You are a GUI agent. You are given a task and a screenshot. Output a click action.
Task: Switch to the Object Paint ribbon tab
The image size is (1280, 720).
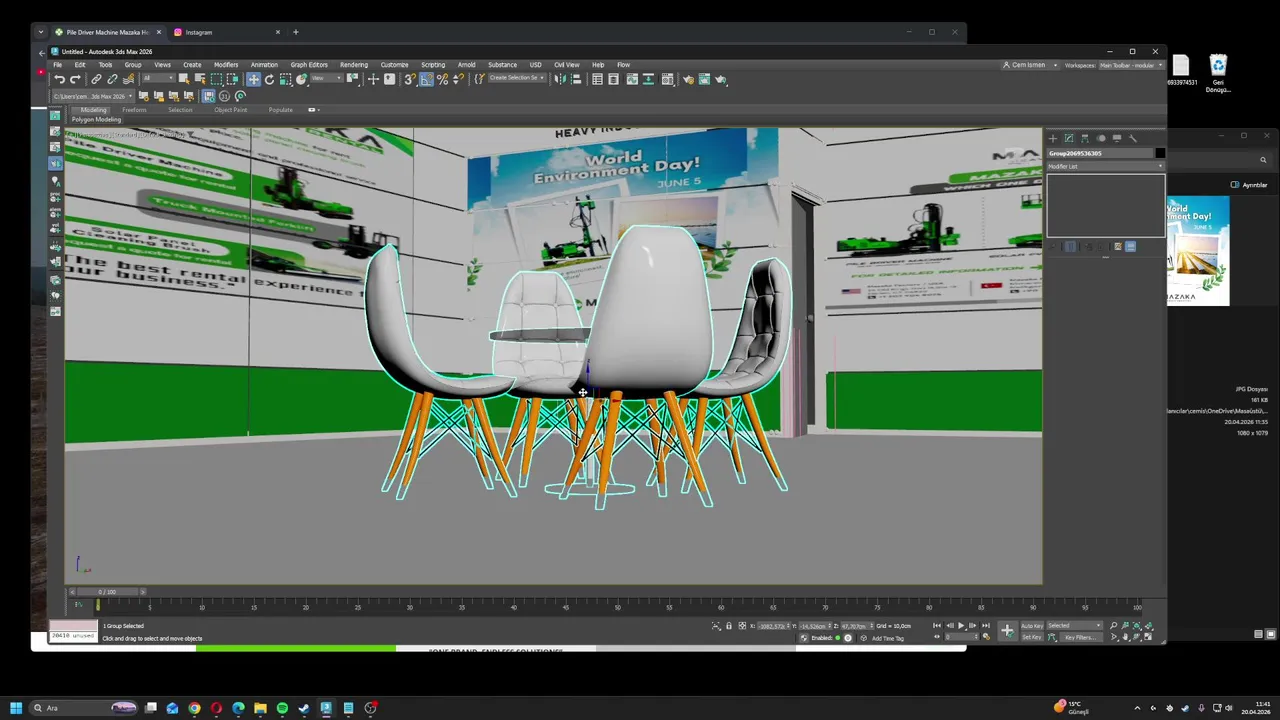pos(230,110)
